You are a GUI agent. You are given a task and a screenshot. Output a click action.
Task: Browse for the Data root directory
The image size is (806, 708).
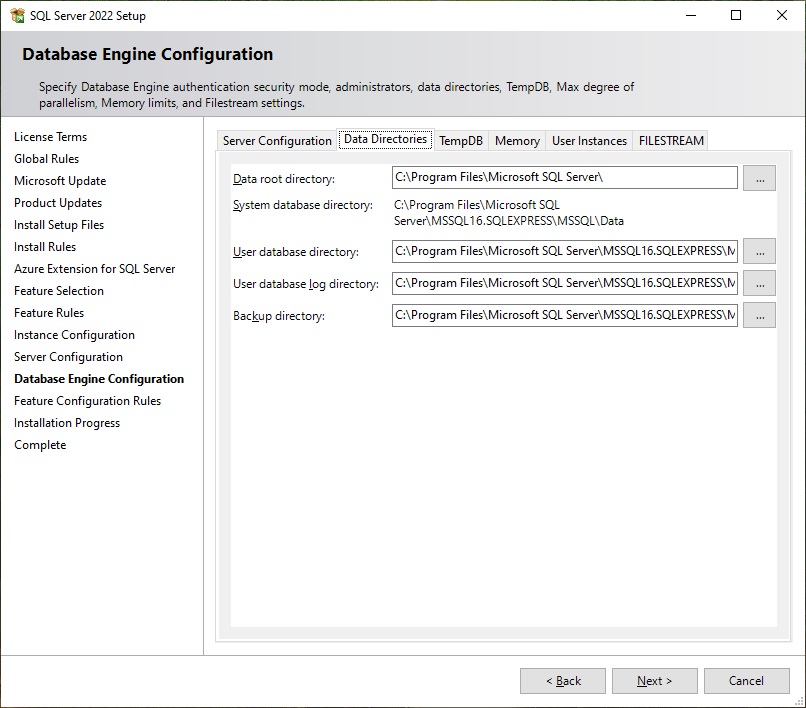759,178
